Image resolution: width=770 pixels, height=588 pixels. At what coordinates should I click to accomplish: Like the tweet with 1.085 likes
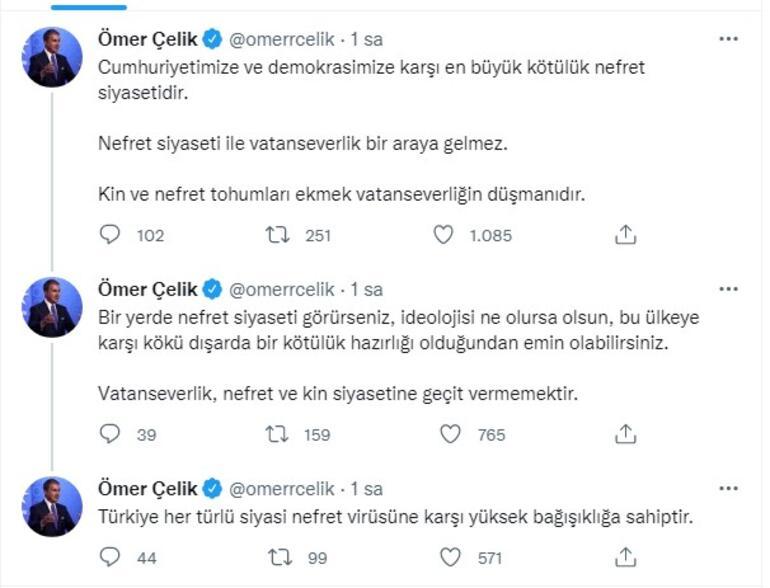coord(444,235)
